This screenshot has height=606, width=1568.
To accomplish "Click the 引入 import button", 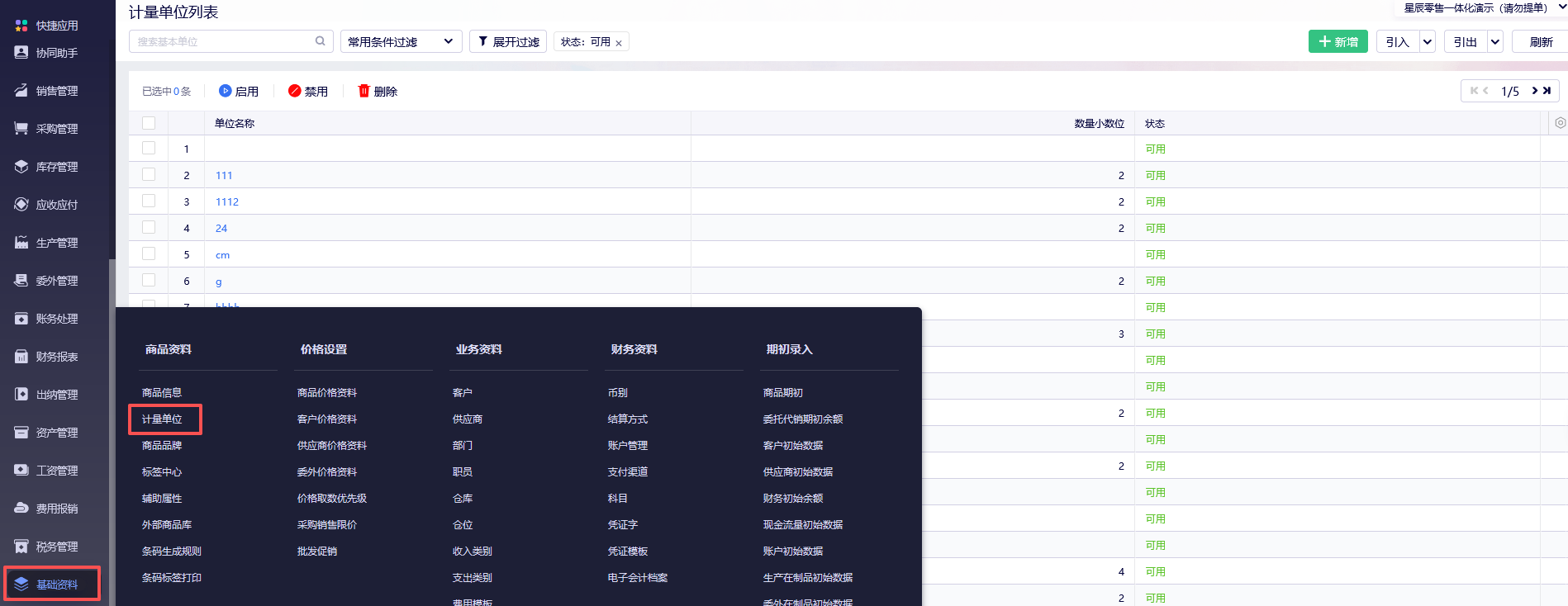I will 1398,41.
